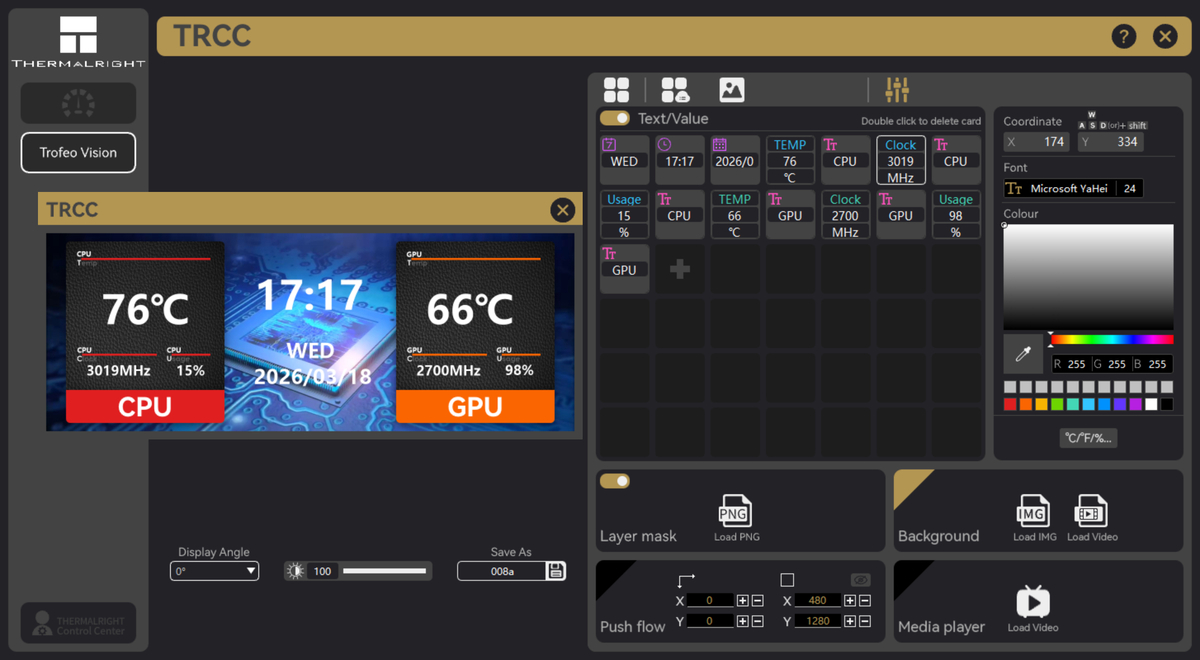1200x660 pixels.
Task: Choose the red colour swatch
Action: tap(1010, 404)
